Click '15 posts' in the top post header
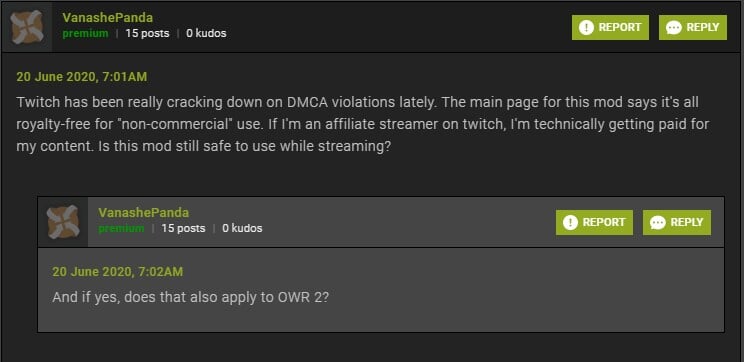This screenshot has width=744, height=362. pyautogui.click(x=147, y=34)
